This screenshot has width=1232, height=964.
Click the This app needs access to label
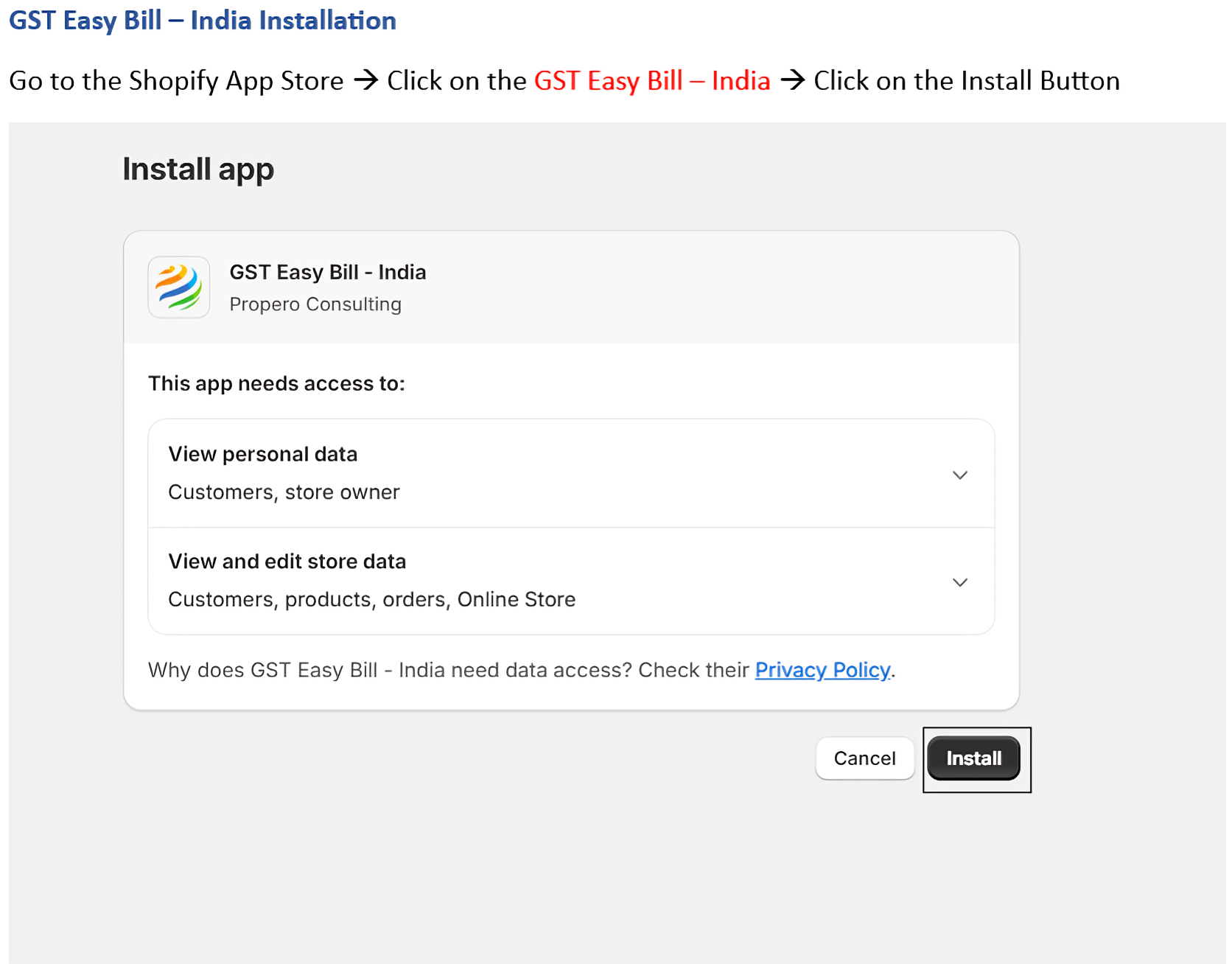276,383
